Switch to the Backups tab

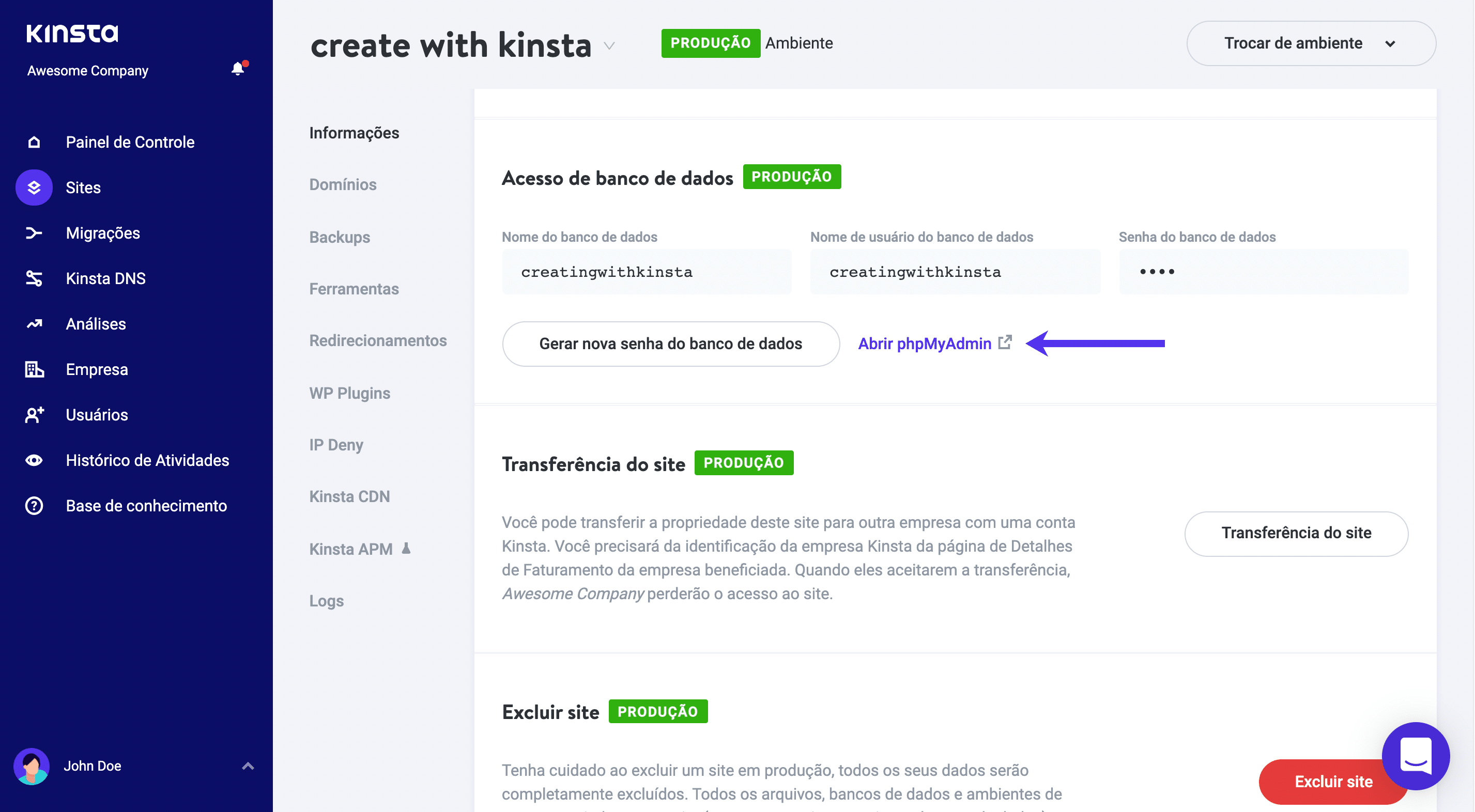click(x=340, y=237)
